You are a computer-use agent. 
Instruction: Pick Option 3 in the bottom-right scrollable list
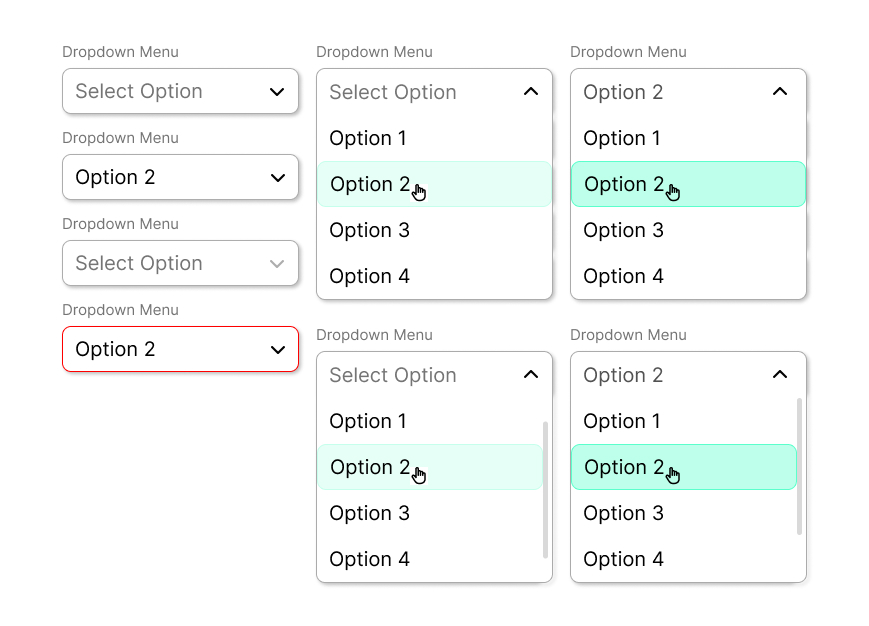coord(684,513)
